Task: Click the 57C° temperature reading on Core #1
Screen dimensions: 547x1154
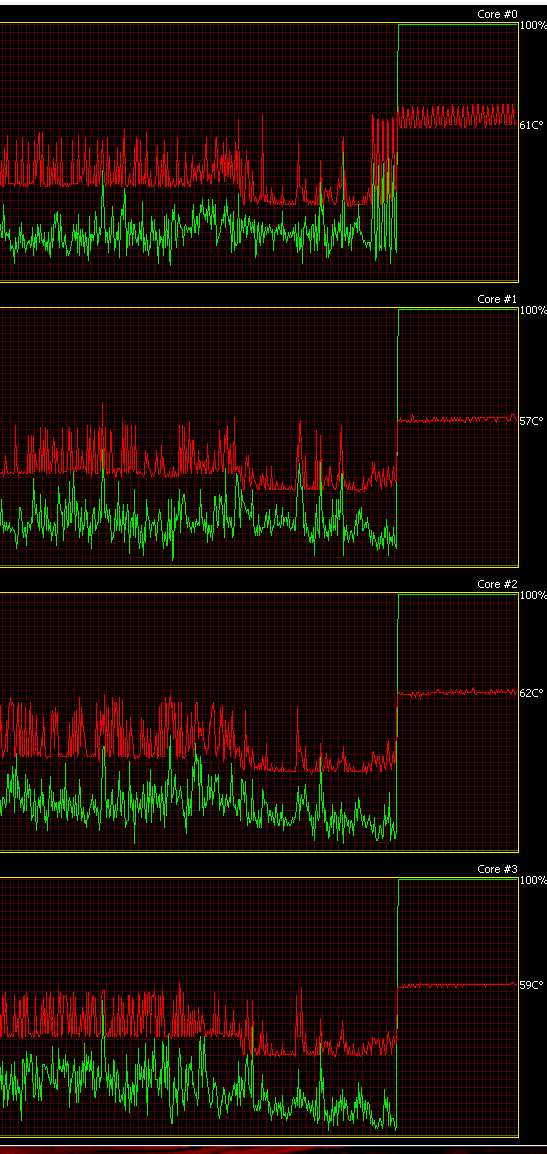Action: click(532, 422)
